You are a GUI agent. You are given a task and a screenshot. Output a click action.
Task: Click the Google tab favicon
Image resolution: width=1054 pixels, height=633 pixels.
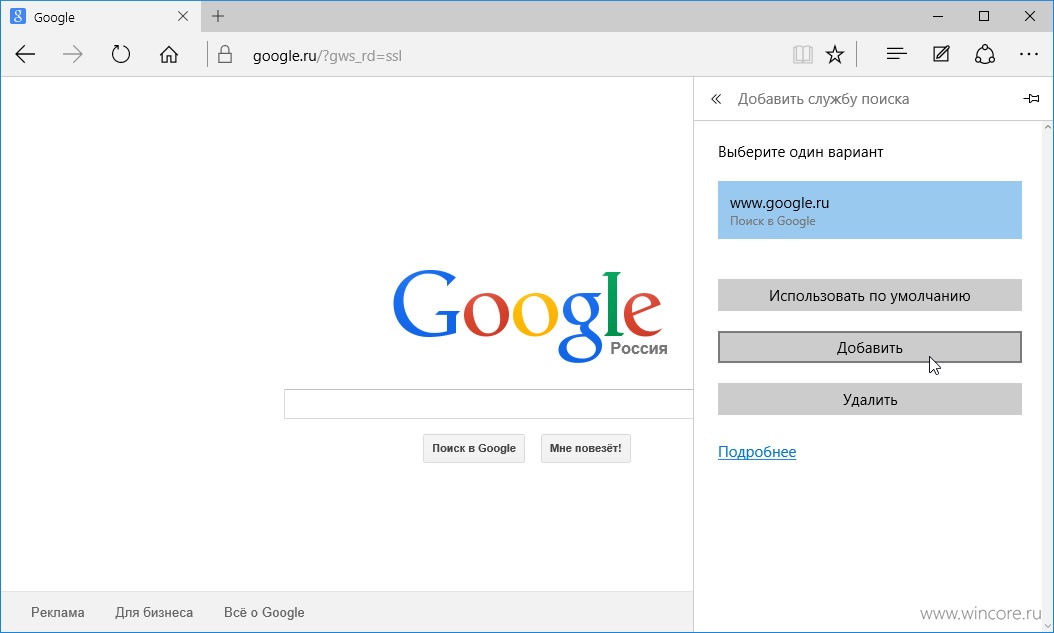18,16
